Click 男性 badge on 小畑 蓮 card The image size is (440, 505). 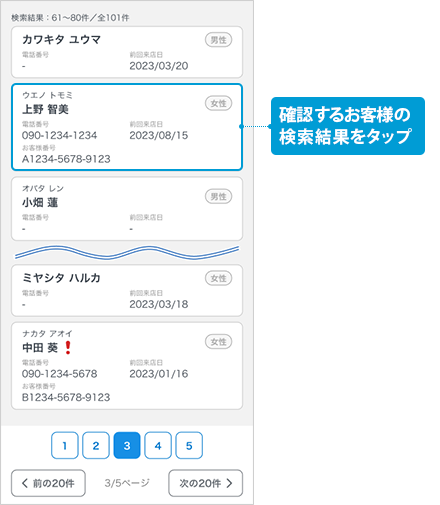coord(218,197)
